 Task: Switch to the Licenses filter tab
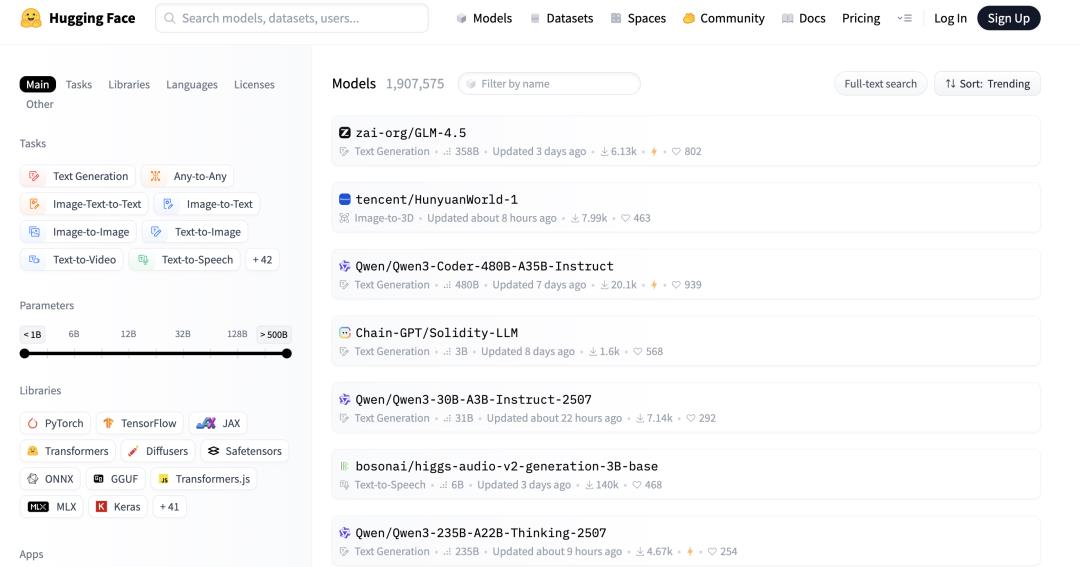pos(254,85)
